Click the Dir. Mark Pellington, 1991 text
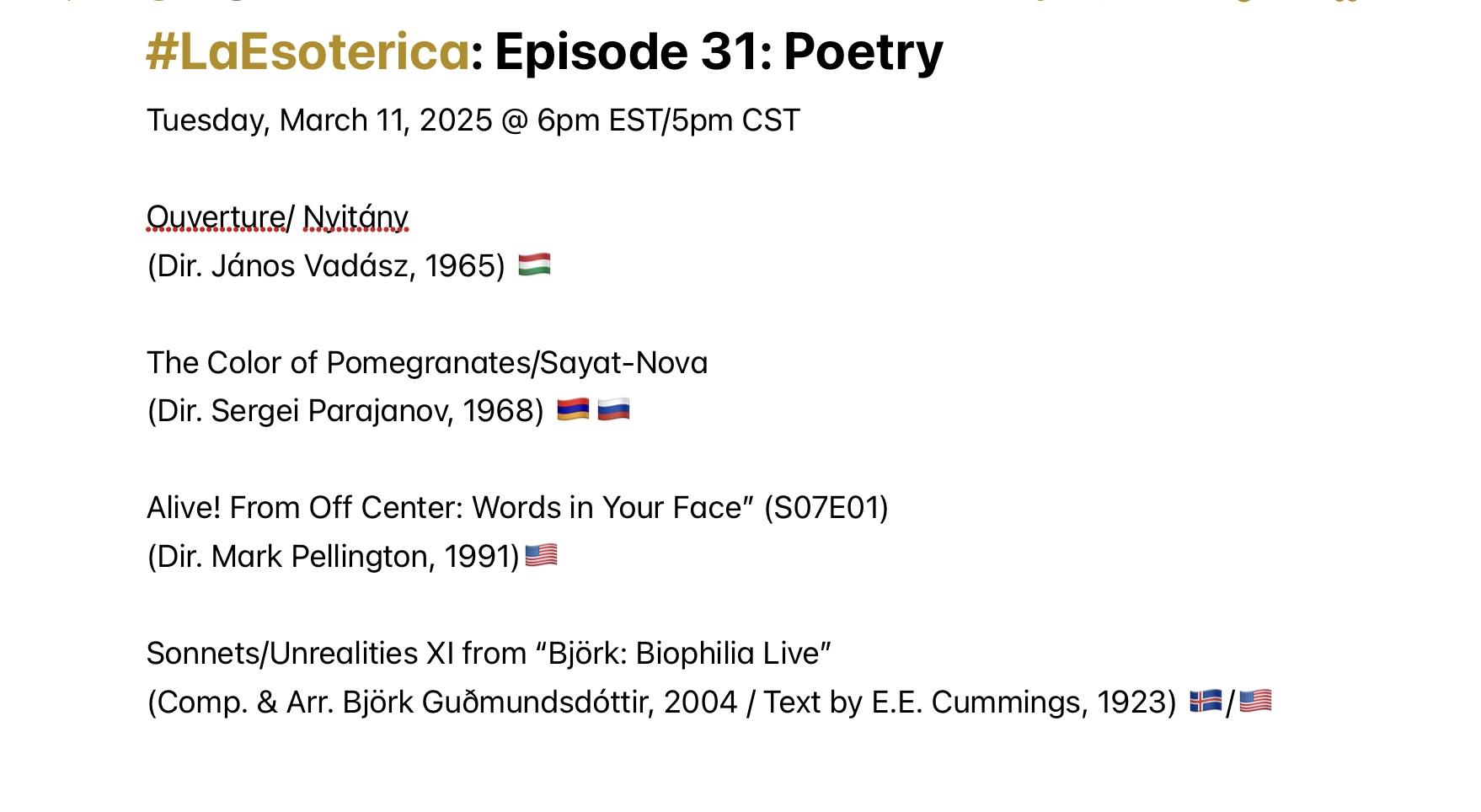Viewport: 1481px width, 812px height. [334, 557]
